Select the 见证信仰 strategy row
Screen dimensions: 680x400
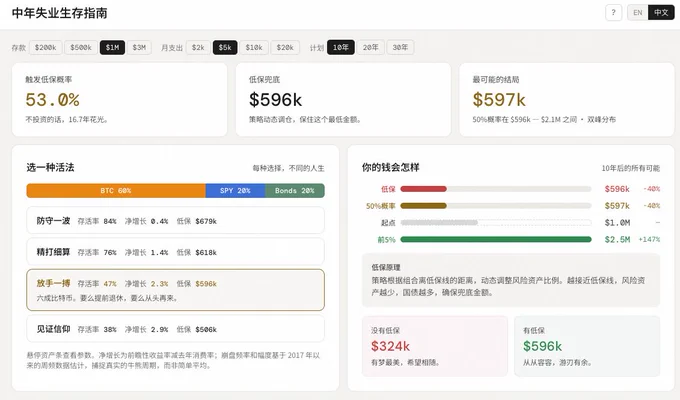175,329
